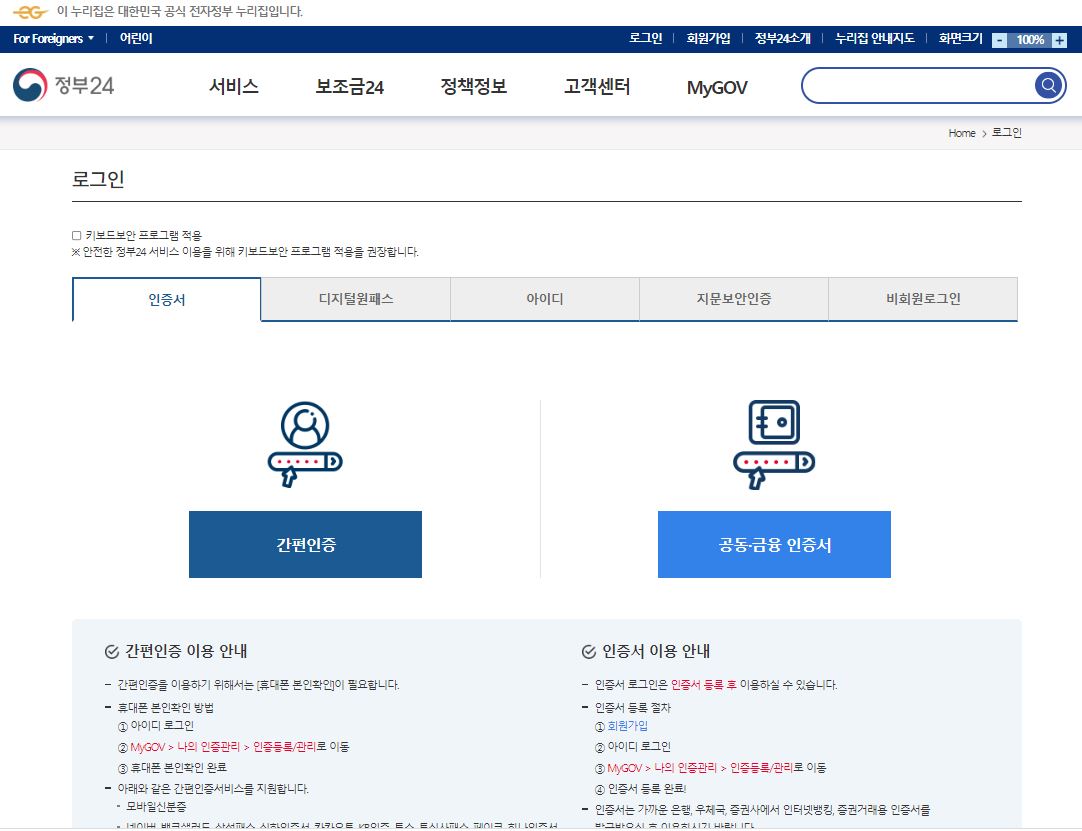This screenshot has width=1082, height=831.
Task: Select the 비회원로그인 tab
Action: click(922, 299)
